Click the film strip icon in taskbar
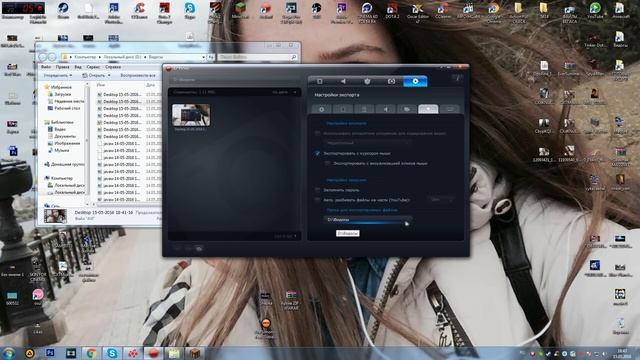Screen dimensions: 640x360 coord(71,353)
